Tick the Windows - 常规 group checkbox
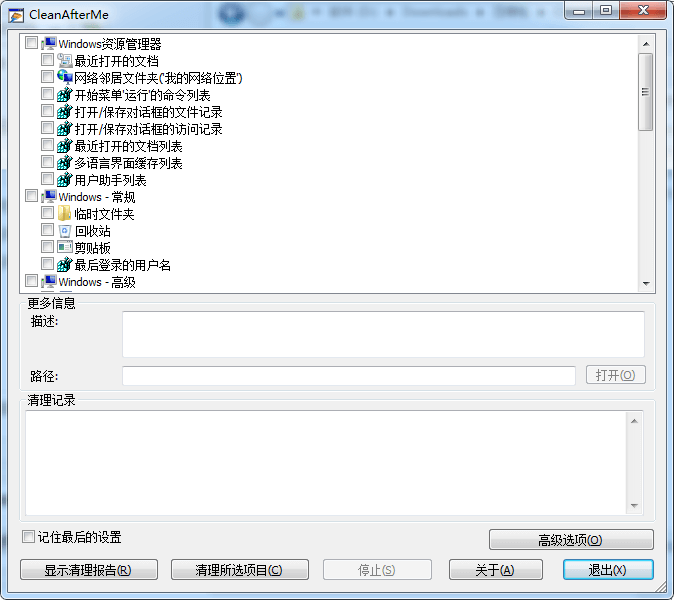Screen dimensions: 674x600 31,196
